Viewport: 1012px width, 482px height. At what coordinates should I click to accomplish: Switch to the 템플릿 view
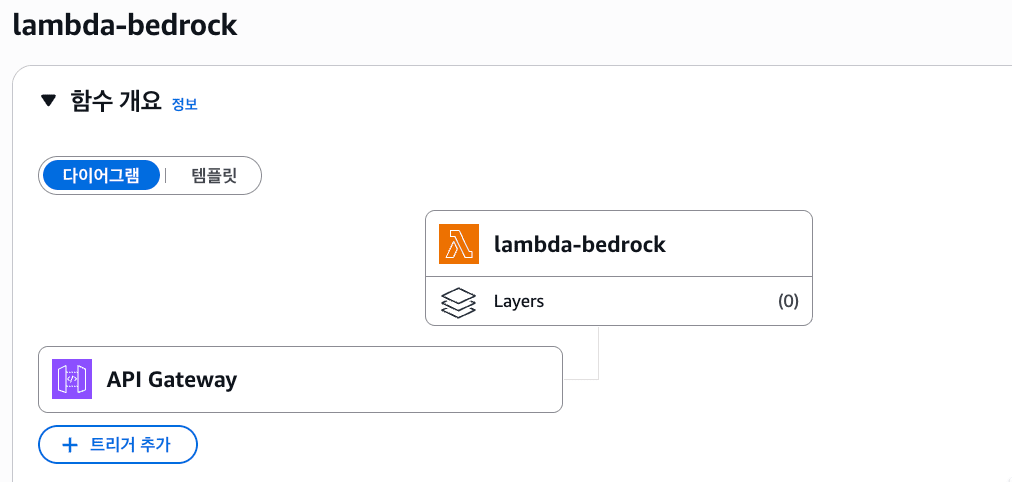pos(214,176)
